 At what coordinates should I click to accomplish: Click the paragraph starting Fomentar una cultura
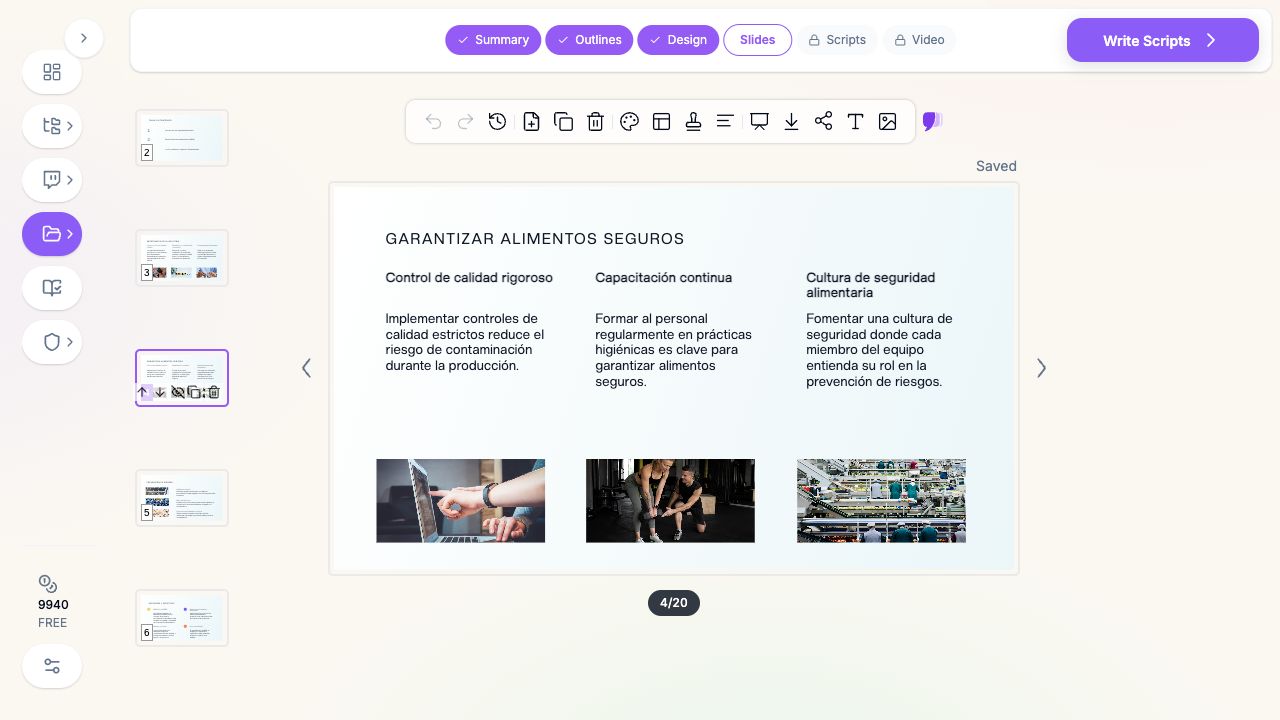pos(879,350)
